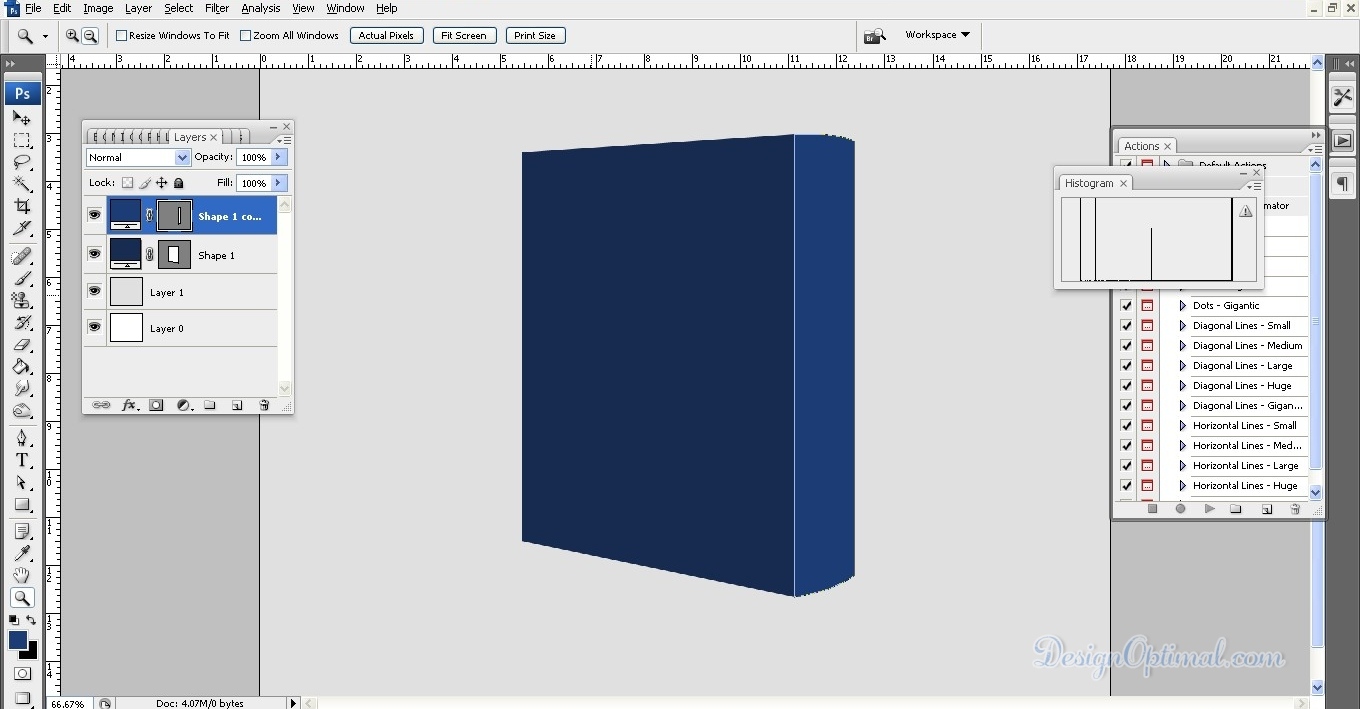This screenshot has width=1360, height=709.
Task: Expand the Dots - Gigantic action
Action: 1183,306
